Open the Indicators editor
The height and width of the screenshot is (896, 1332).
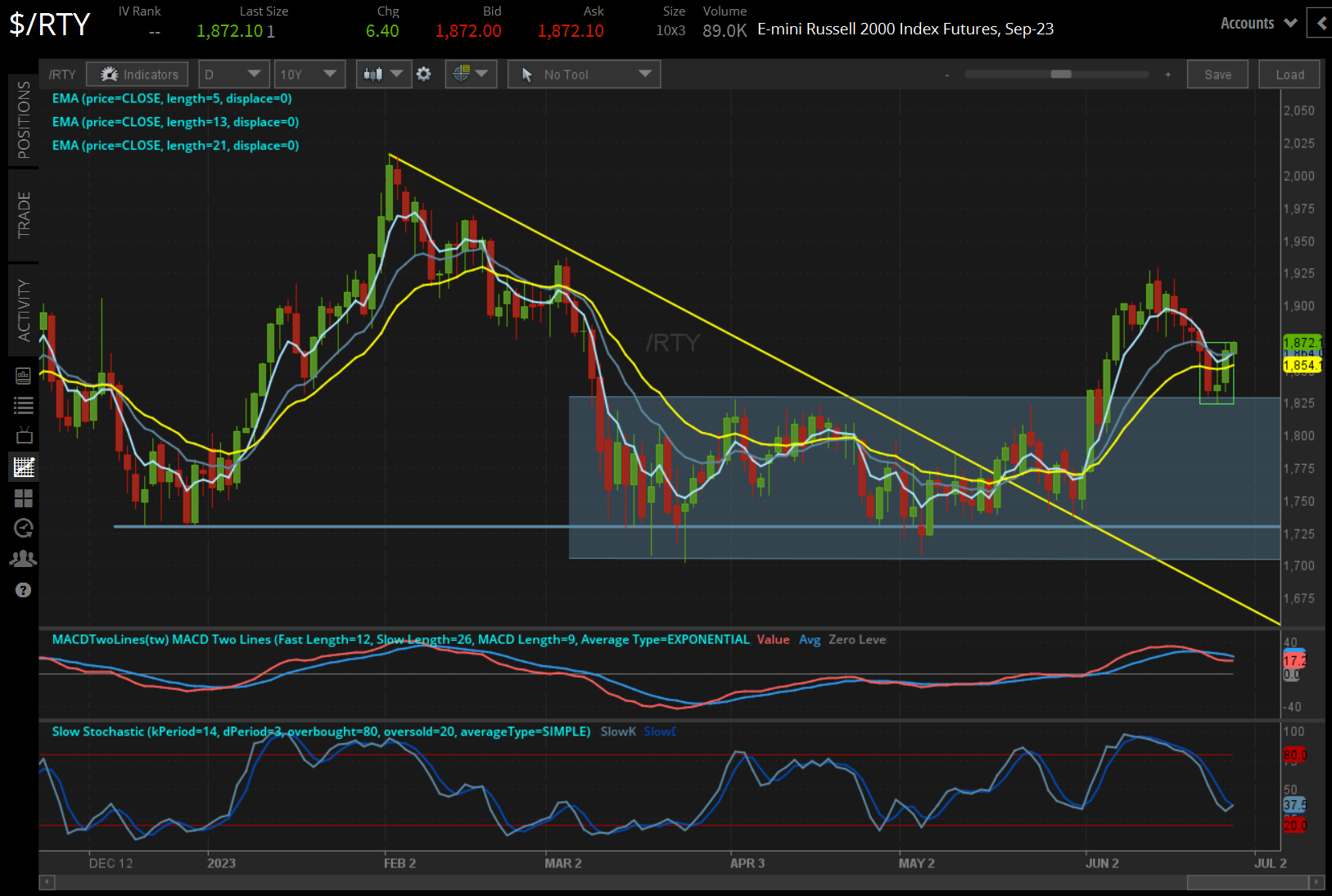[137, 74]
